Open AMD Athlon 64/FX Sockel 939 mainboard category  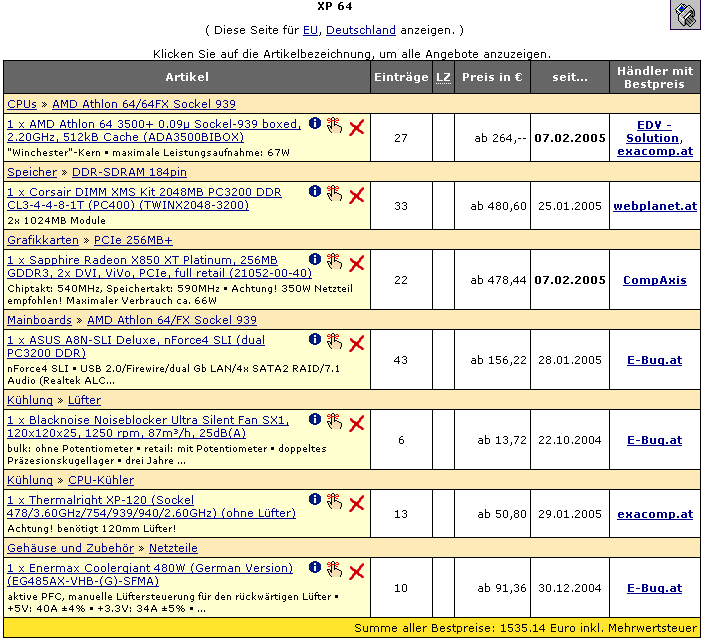coord(172,320)
